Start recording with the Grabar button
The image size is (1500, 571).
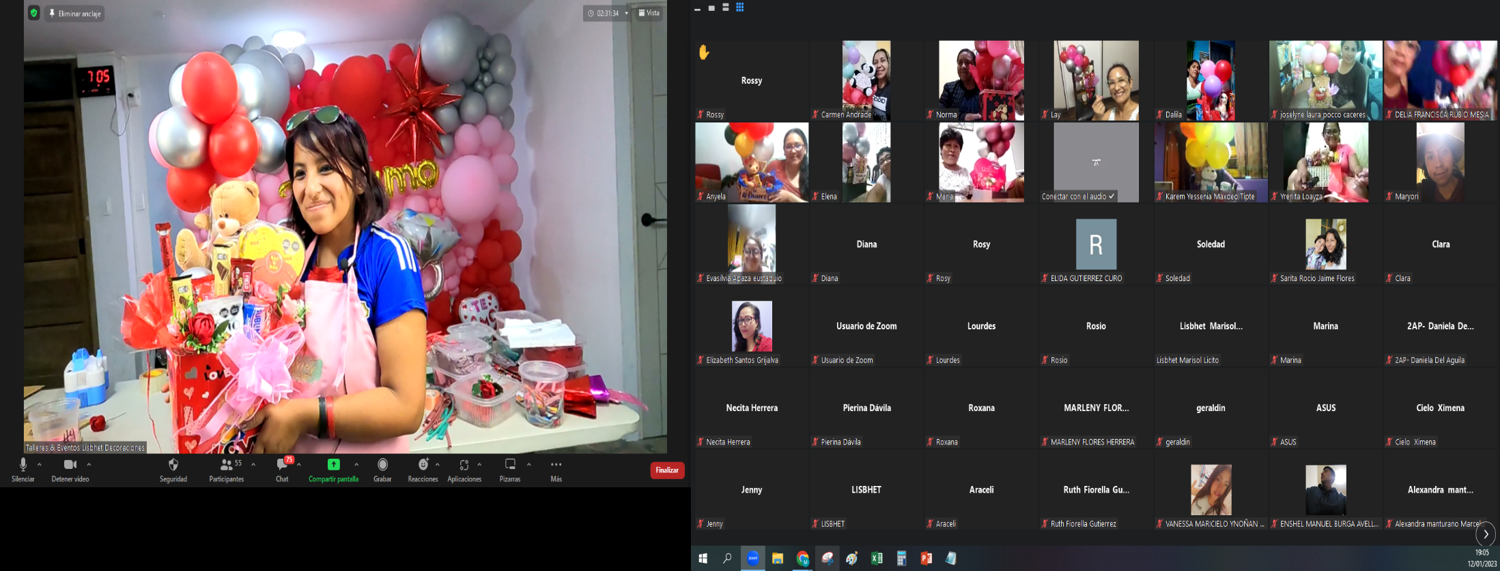pos(382,469)
